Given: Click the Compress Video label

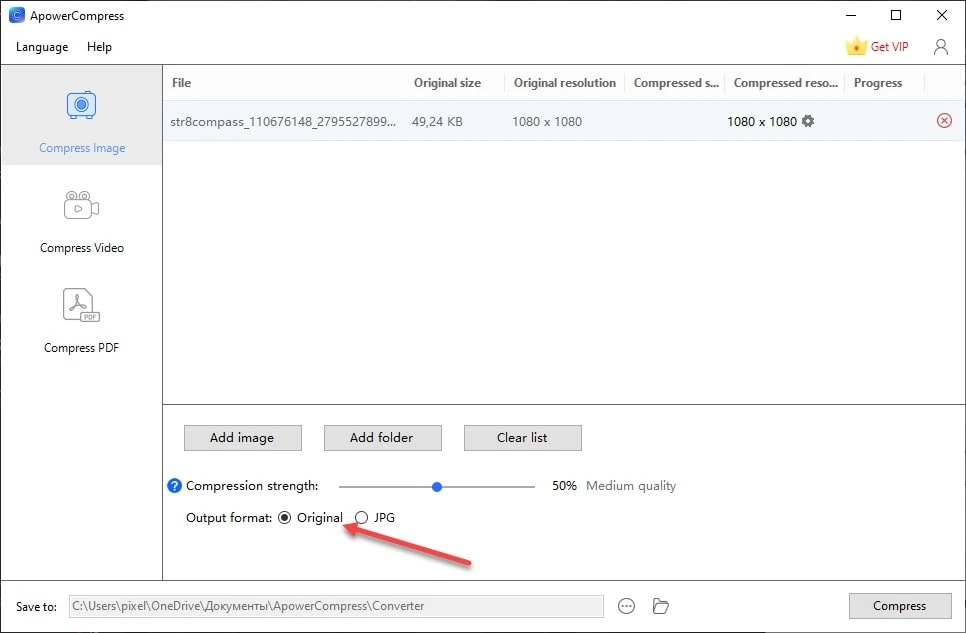Looking at the screenshot, I should pos(82,248).
